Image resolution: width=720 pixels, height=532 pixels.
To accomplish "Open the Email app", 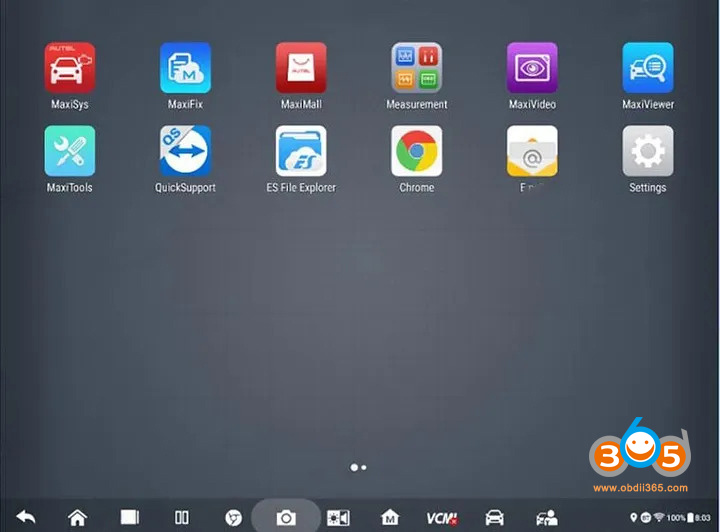I will [x=532, y=151].
